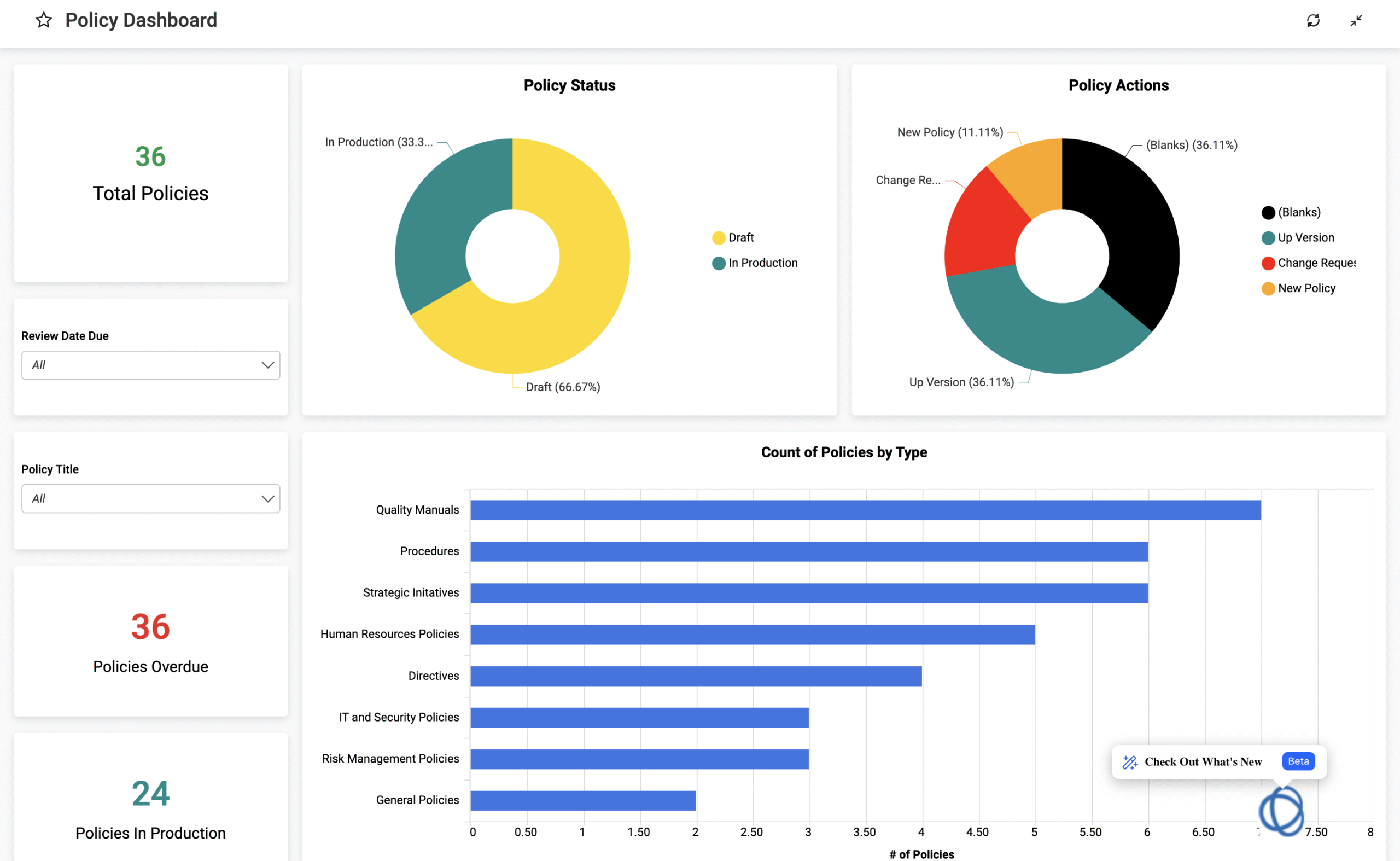1400x861 pixels.
Task: Favorite the dashboard with the star icon
Action: [44, 20]
